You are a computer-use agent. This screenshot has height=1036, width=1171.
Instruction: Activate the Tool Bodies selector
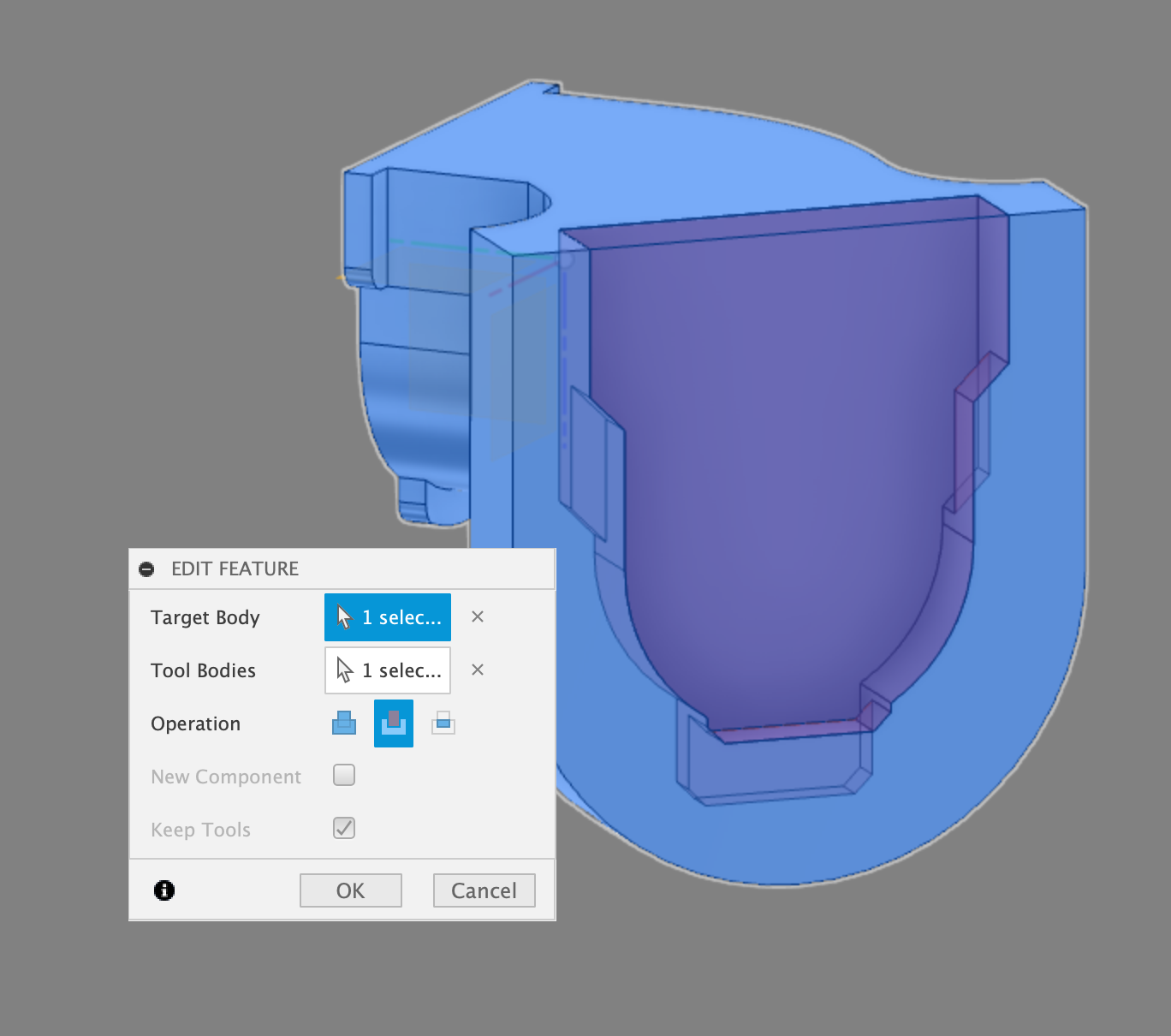point(388,670)
